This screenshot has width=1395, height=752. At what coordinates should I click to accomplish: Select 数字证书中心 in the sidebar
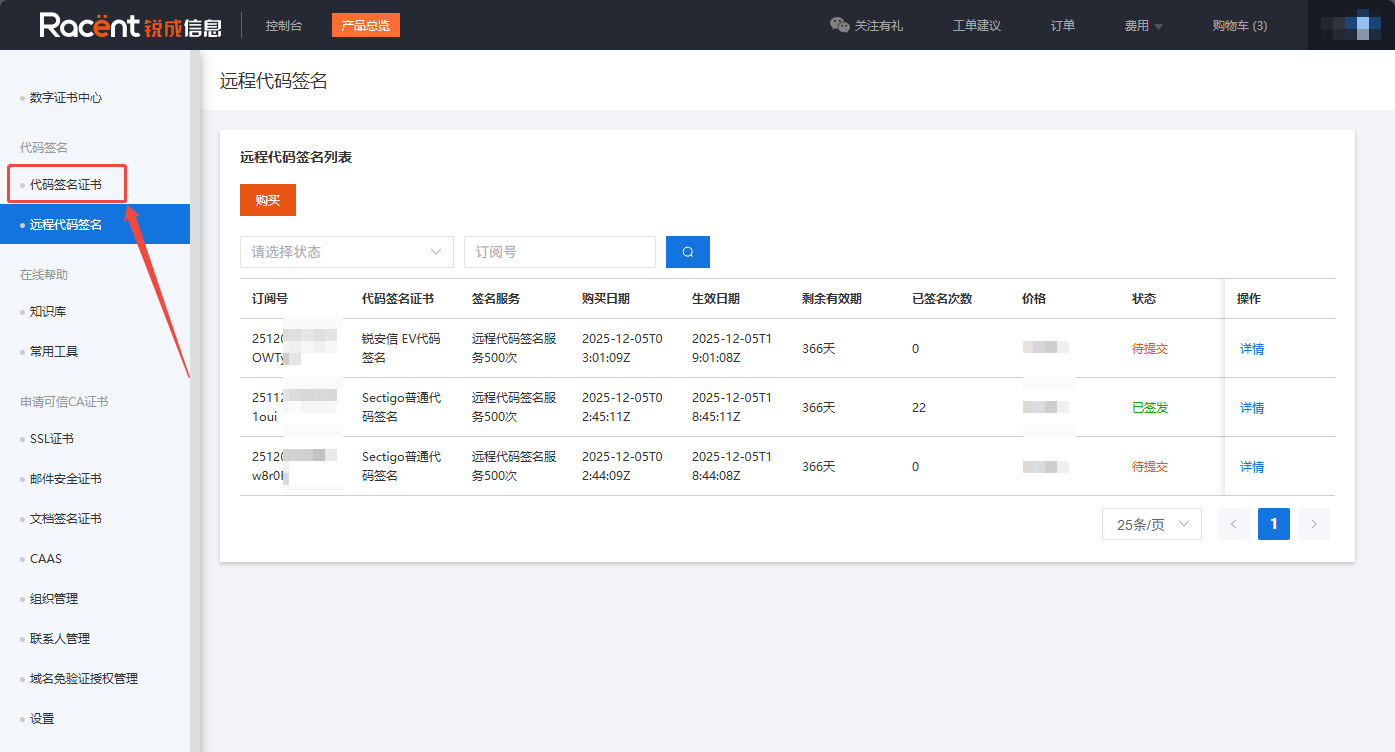pyautogui.click(x=66, y=98)
